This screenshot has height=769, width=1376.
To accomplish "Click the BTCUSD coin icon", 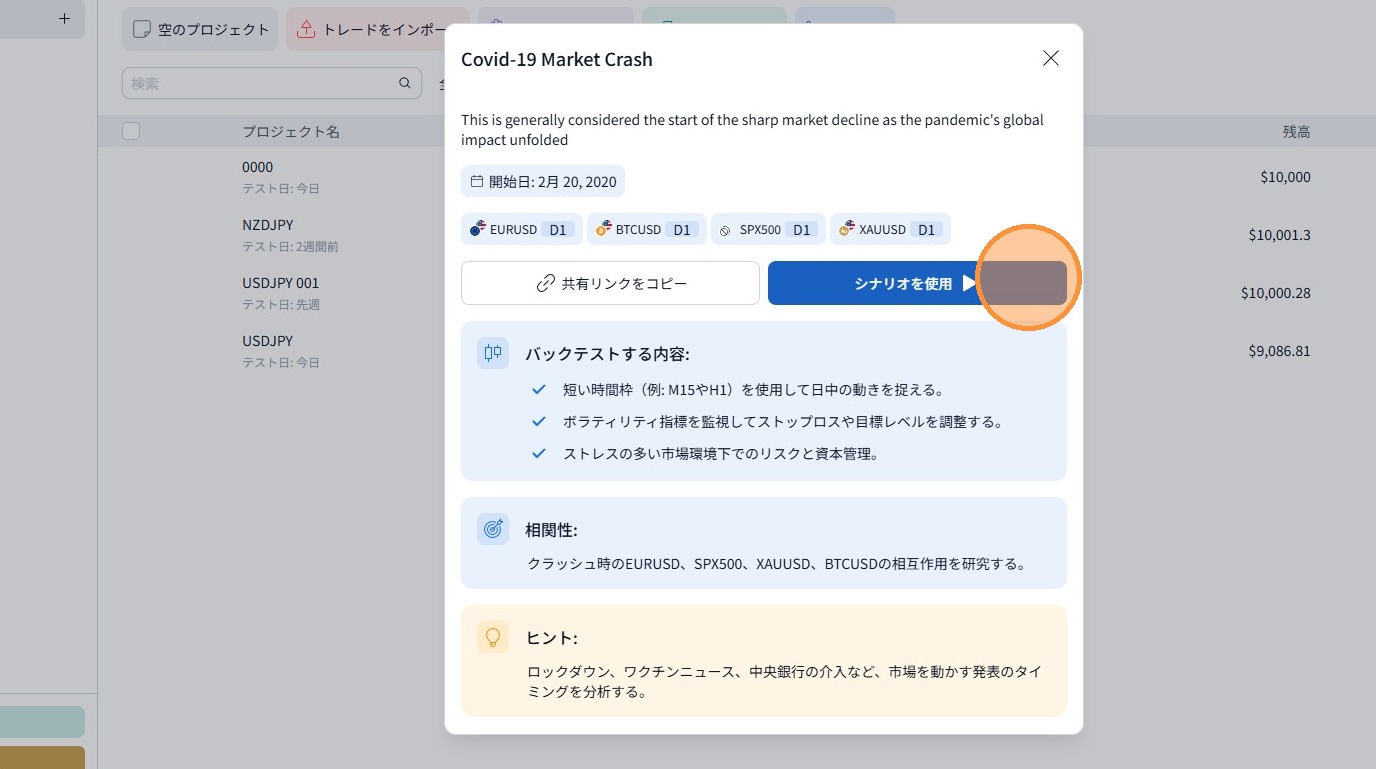I will point(604,229).
